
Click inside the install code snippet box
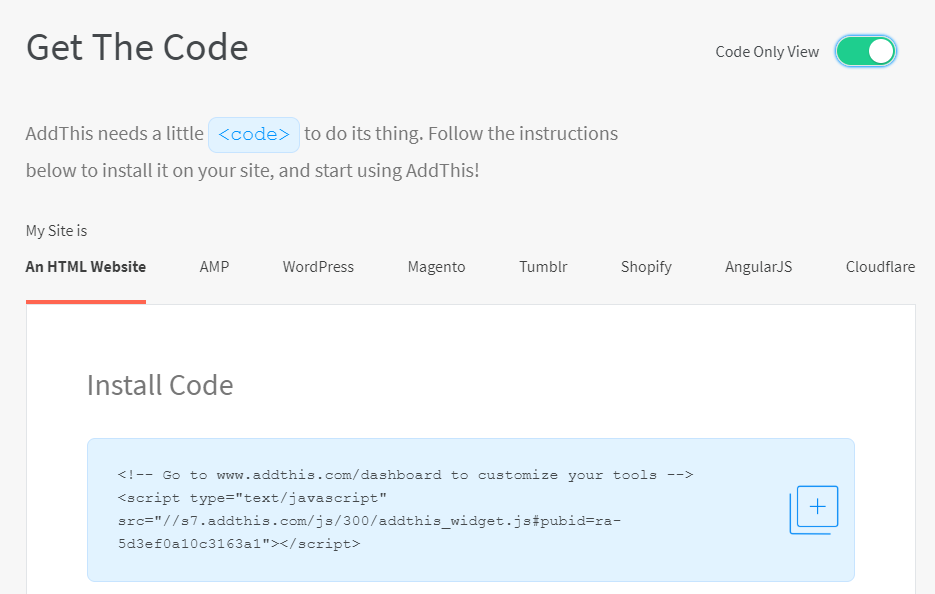[x=471, y=510]
